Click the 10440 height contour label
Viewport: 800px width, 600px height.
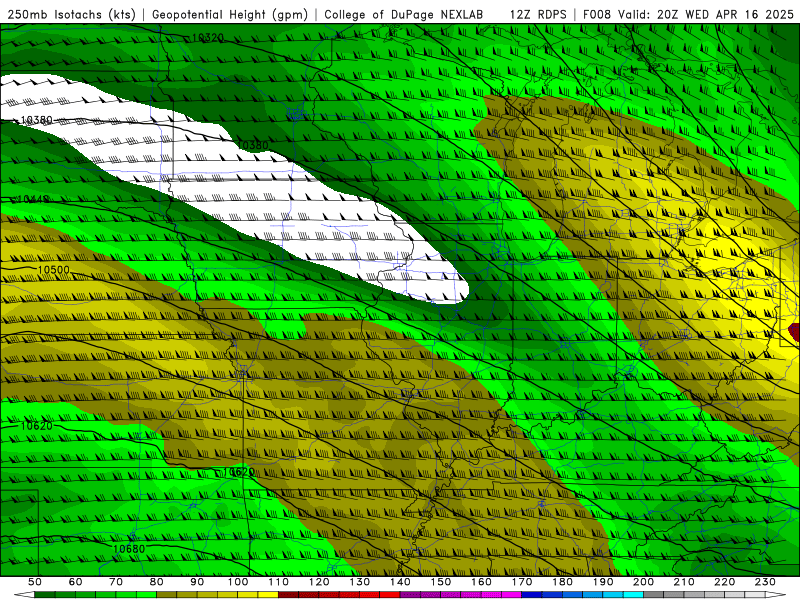click(34, 199)
